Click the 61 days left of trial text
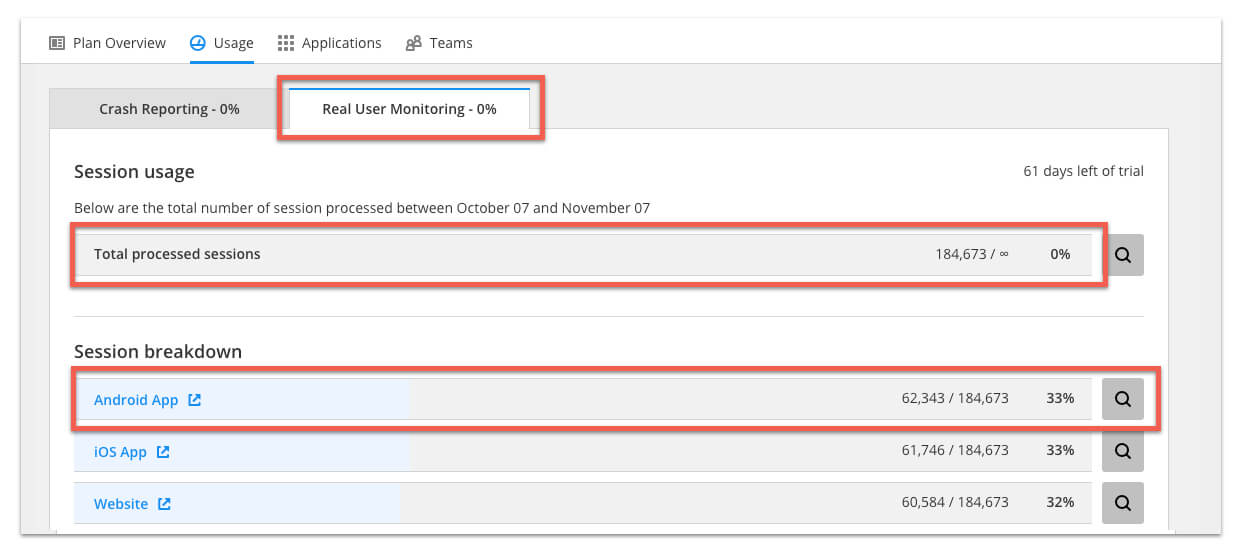1240x558 pixels. pos(1083,171)
